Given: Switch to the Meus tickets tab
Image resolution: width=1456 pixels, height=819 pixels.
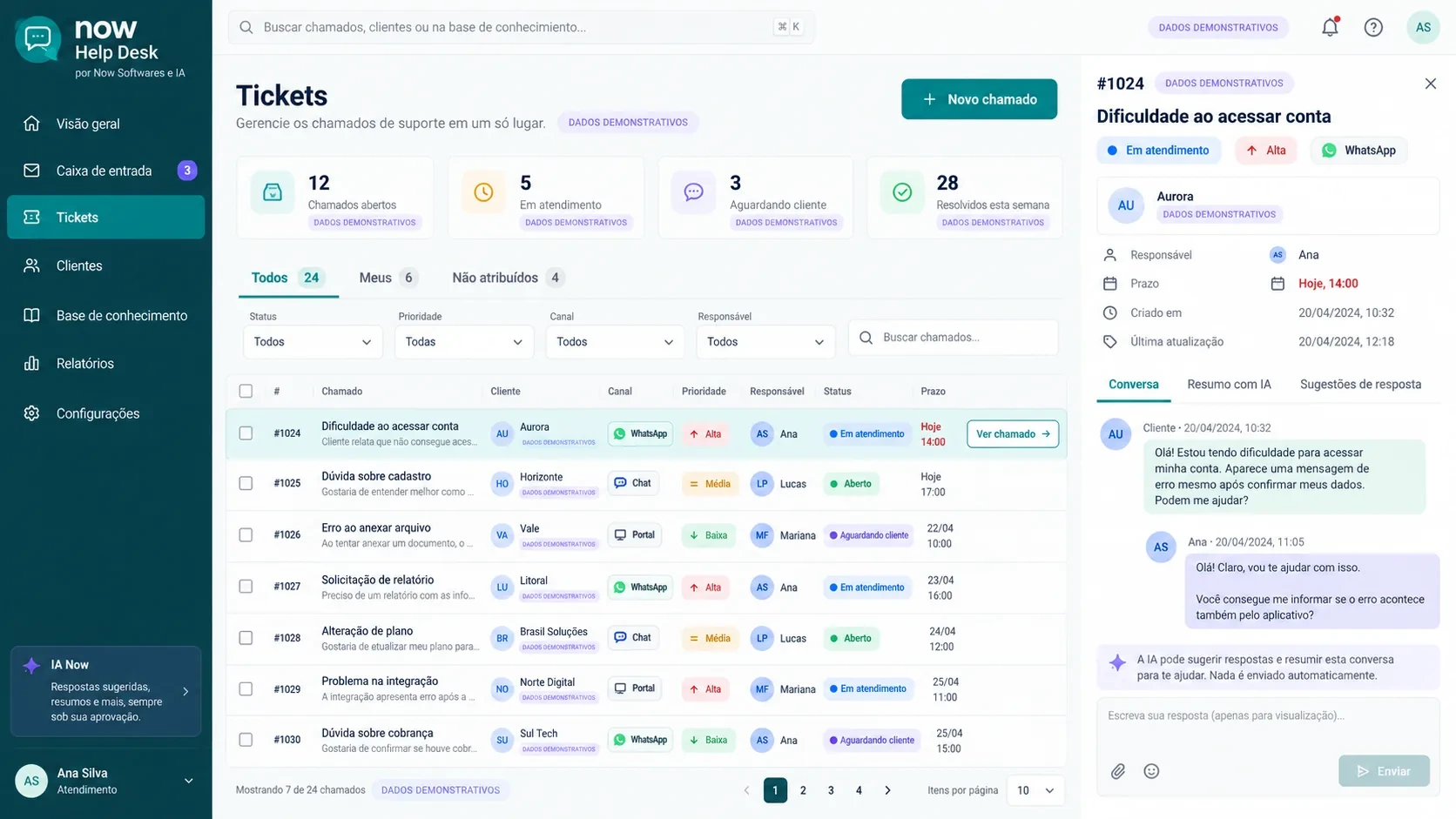Looking at the screenshot, I should tap(388, 278).
